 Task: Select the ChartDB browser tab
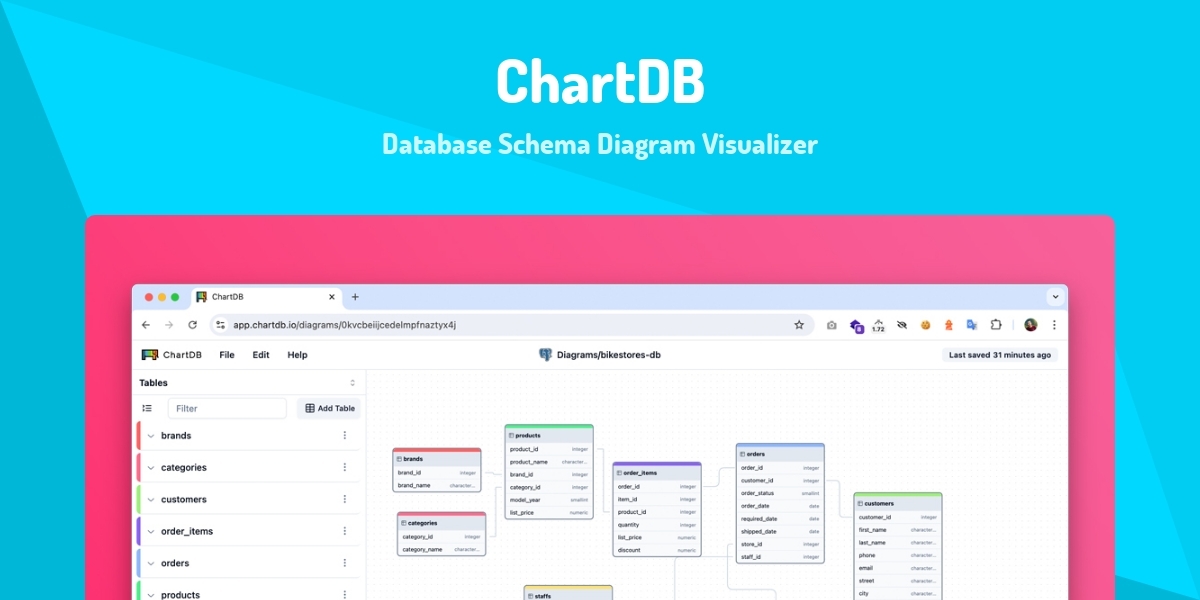pyautogui.click(x=268, y=297)
